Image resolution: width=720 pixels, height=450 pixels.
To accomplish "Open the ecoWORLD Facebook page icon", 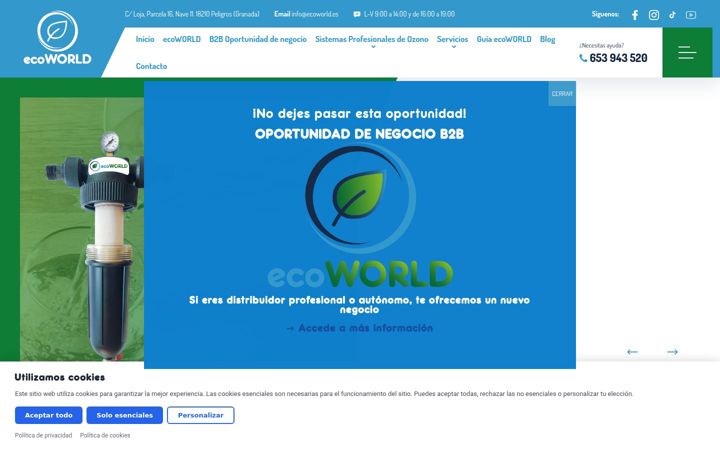I will tap(635, 15).
